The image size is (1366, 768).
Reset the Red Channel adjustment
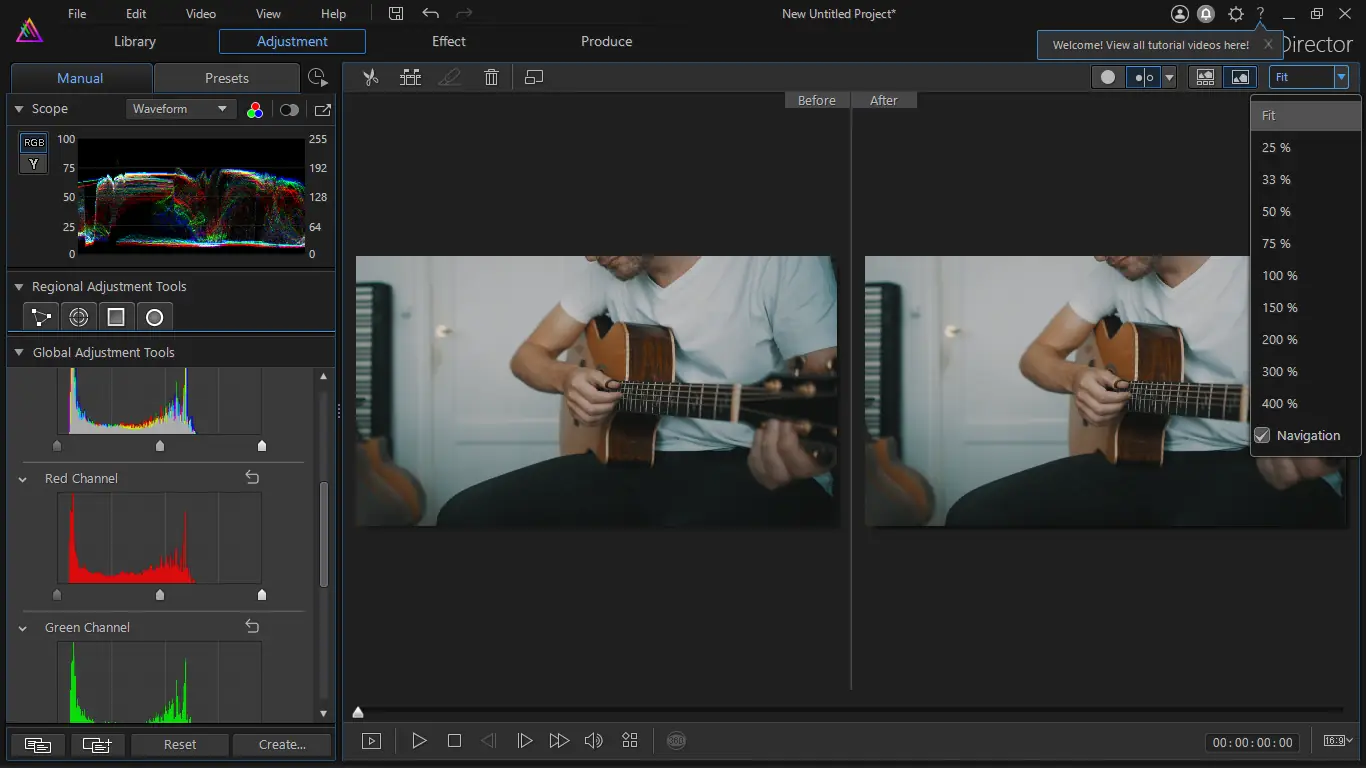(252, 478)
